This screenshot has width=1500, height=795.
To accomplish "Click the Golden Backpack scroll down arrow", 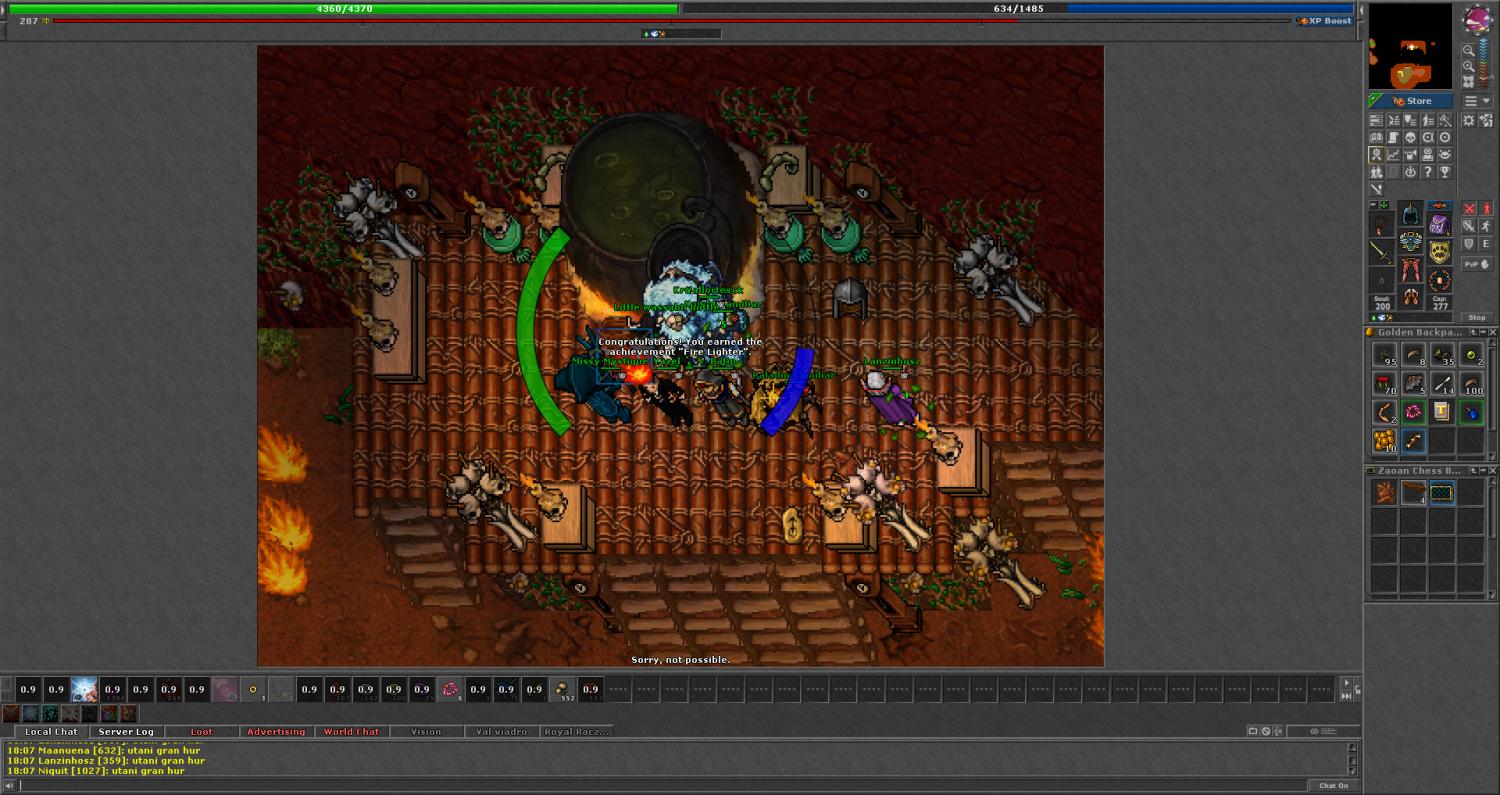I will (x=1492, y=456).
